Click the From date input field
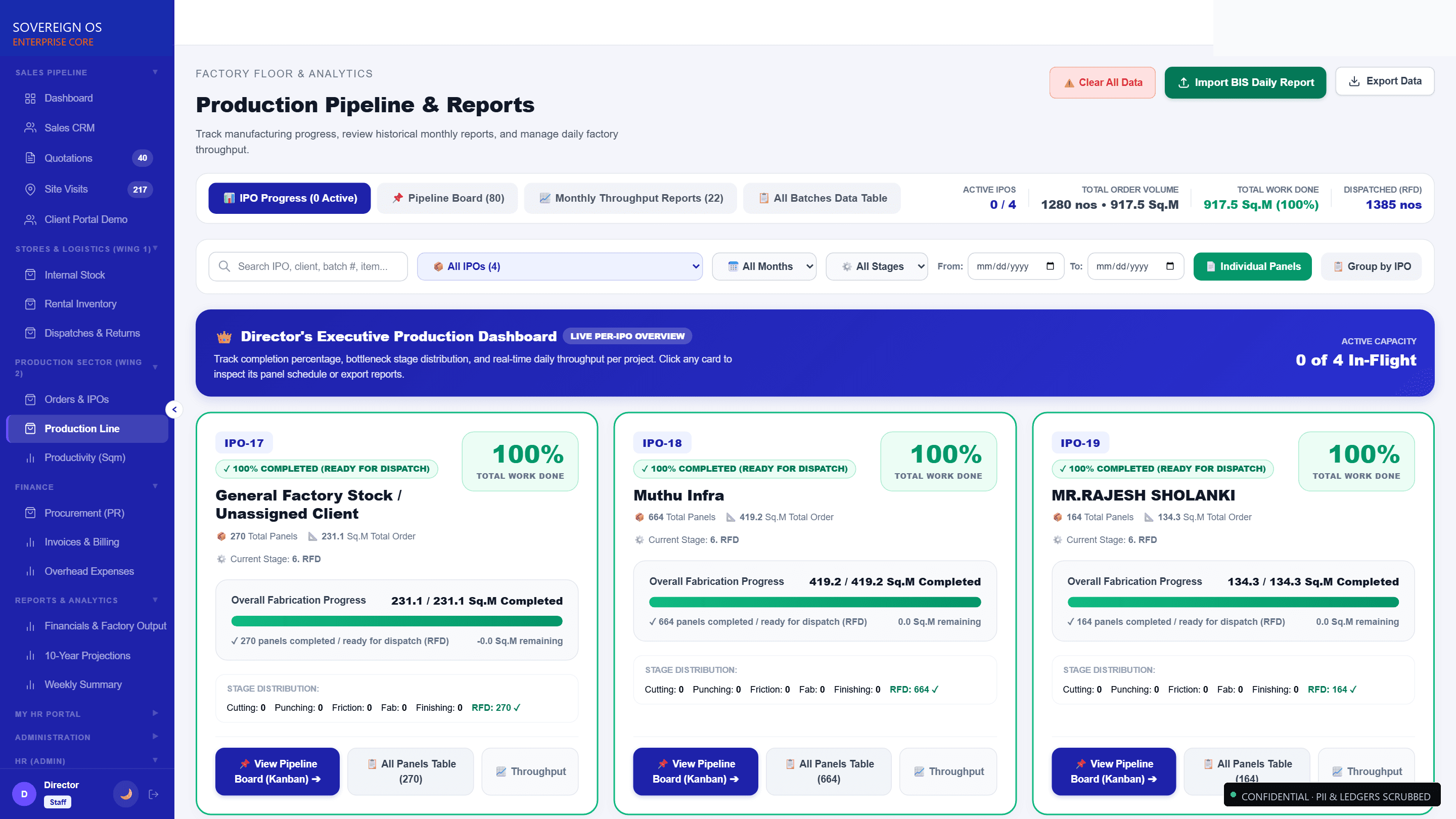Viewport: 1456px width, 819px height. 1016,267
